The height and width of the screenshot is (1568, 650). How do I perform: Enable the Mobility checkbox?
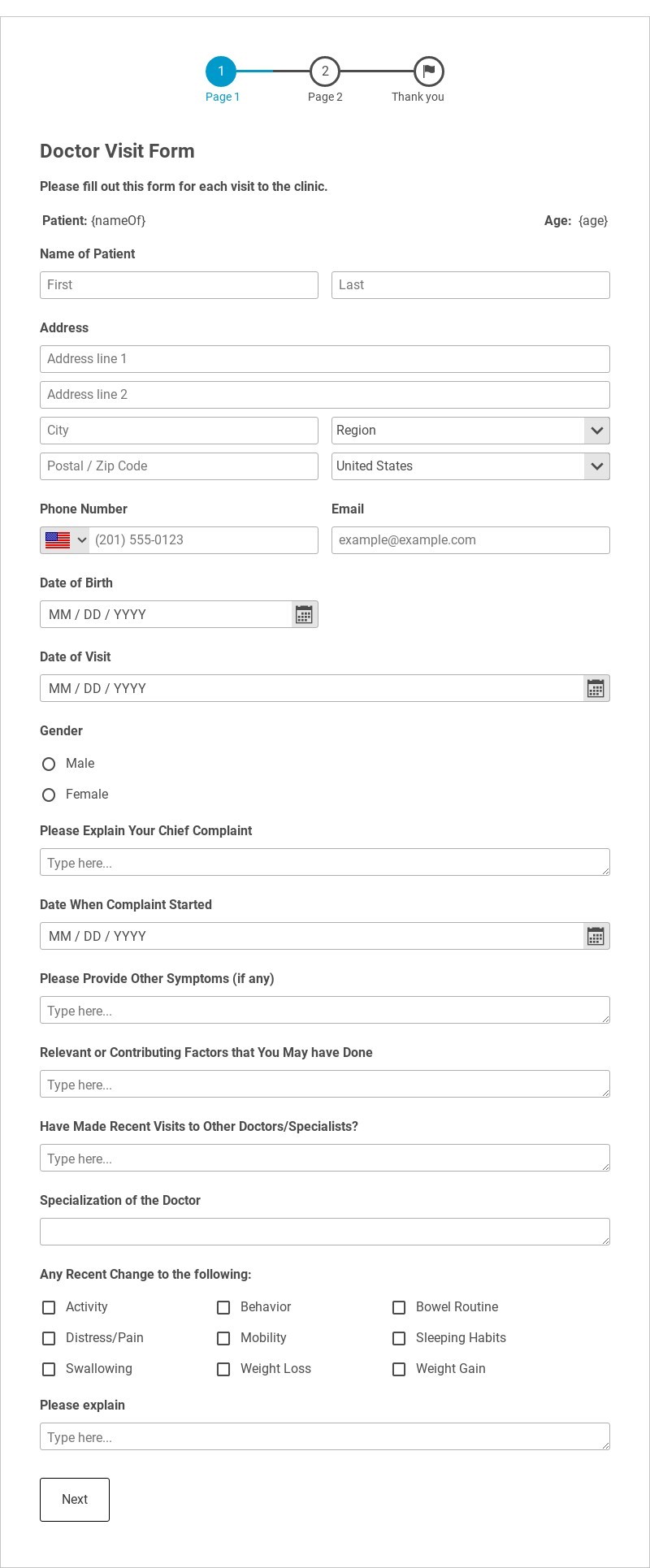(223, 1338)
